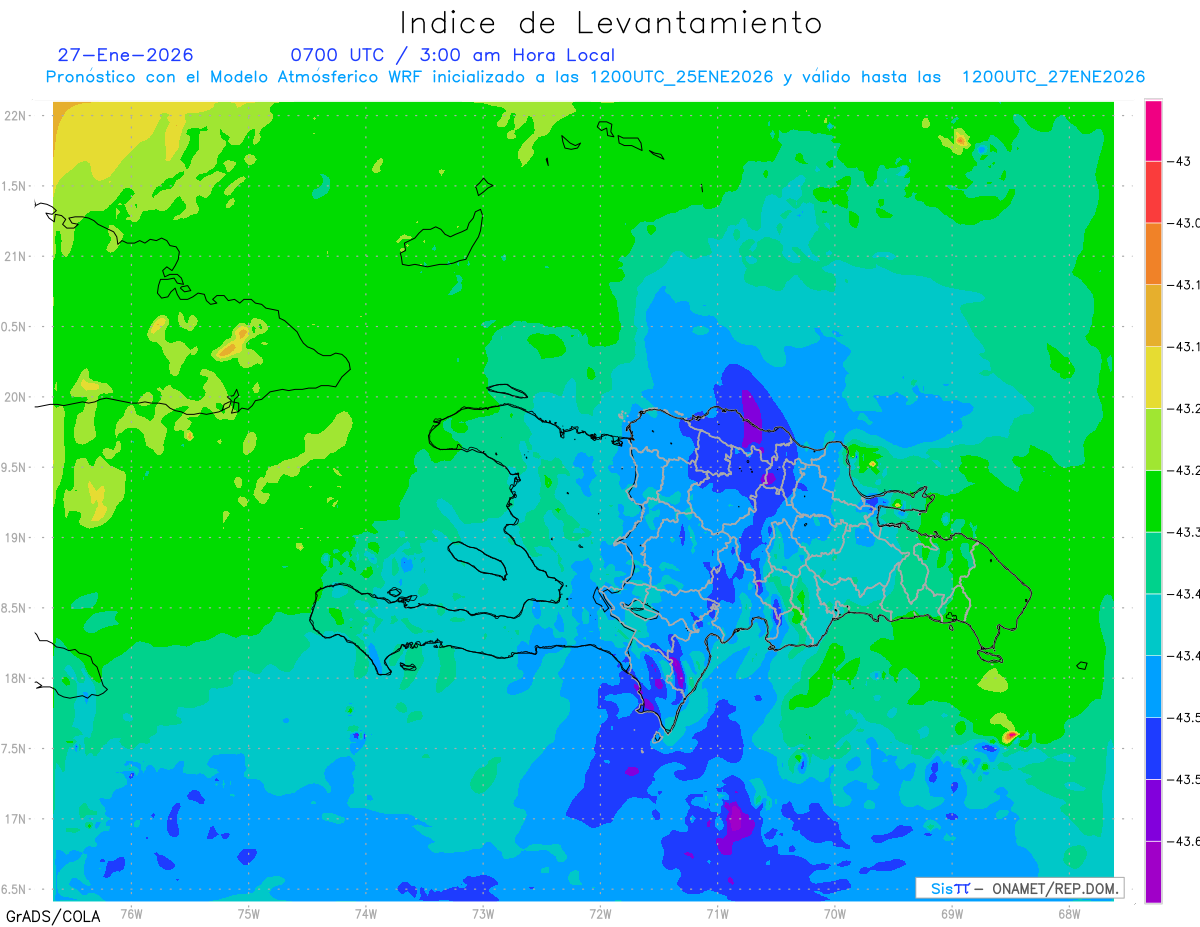Pick the bottom violet swatch in the color bar
Image resolution: width=1200 pixels, height=927 pixels.
(1153, 871)
